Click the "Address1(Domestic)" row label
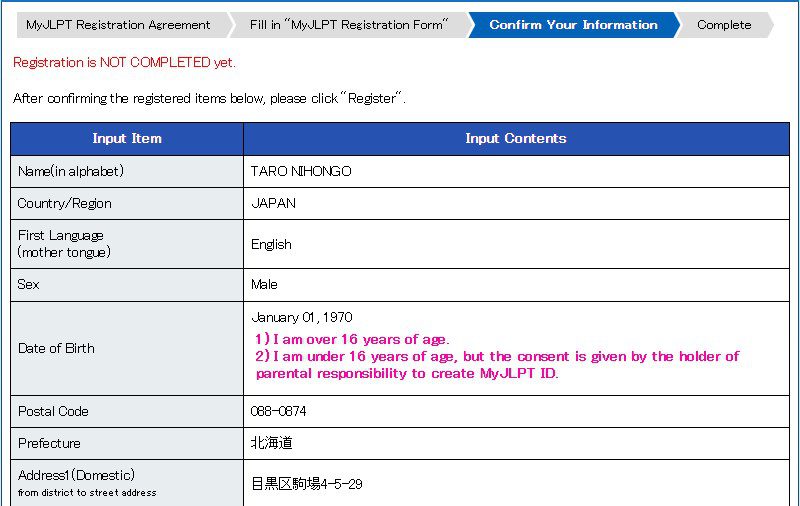Image resolution: width=800 pixels, height=506 pixels. click(x=76, y=475)
